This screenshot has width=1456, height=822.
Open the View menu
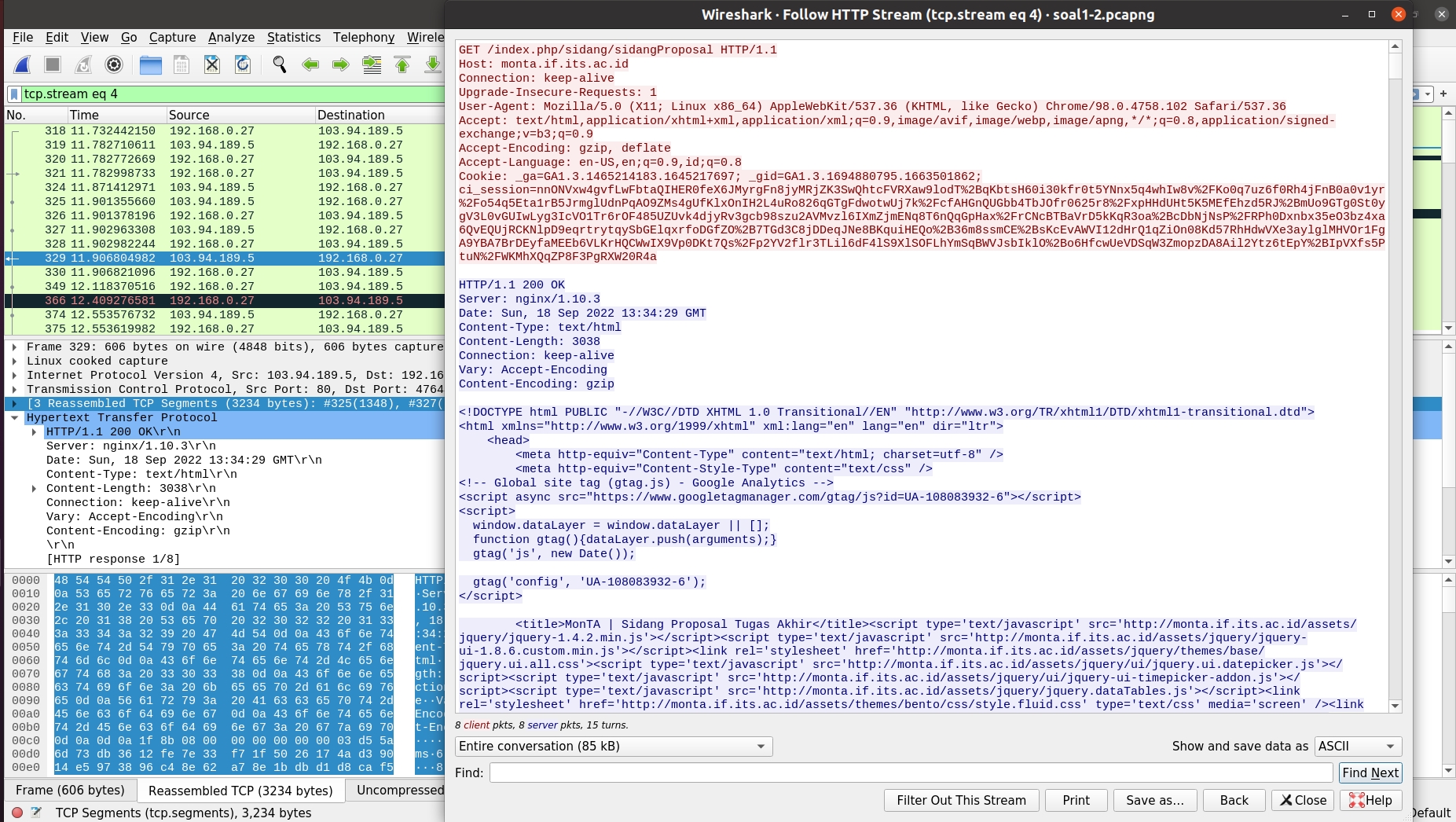click(x=94, y=37)
